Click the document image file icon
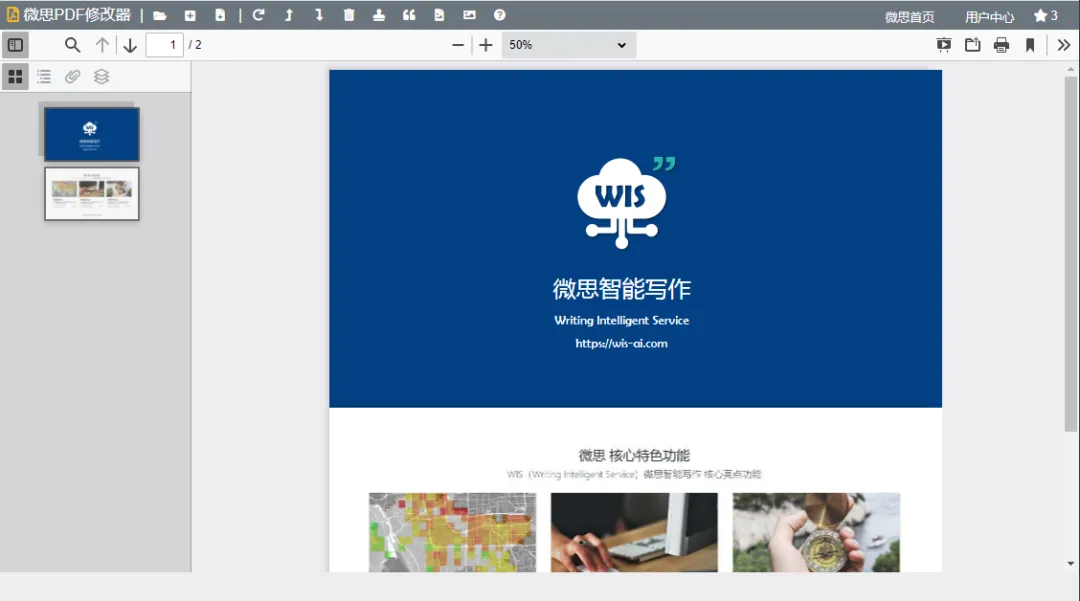Screen dimensions: 1080x601 [x=439, y=14]
